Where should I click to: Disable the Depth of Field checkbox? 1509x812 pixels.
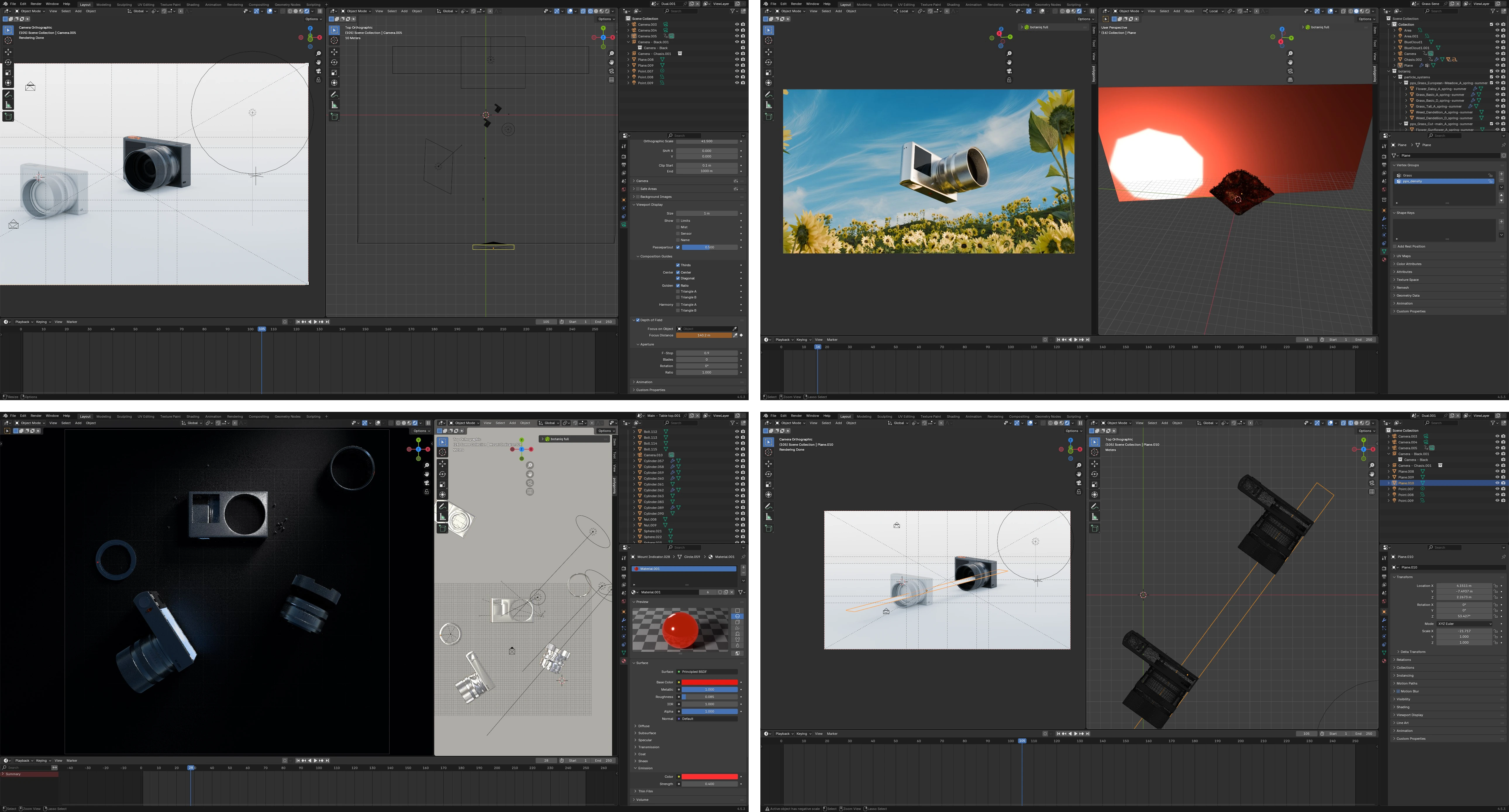638,320
